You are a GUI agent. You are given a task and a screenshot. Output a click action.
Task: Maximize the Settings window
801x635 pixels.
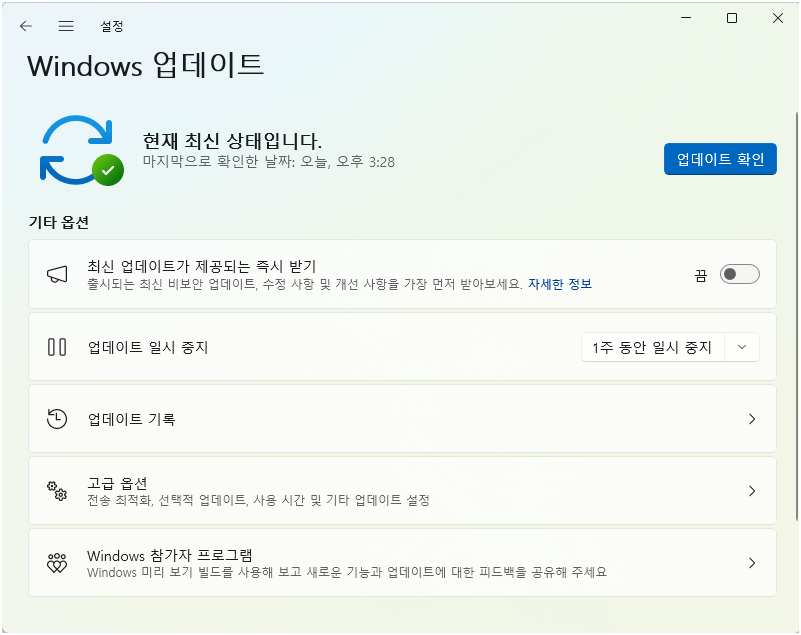pos(732,18)
